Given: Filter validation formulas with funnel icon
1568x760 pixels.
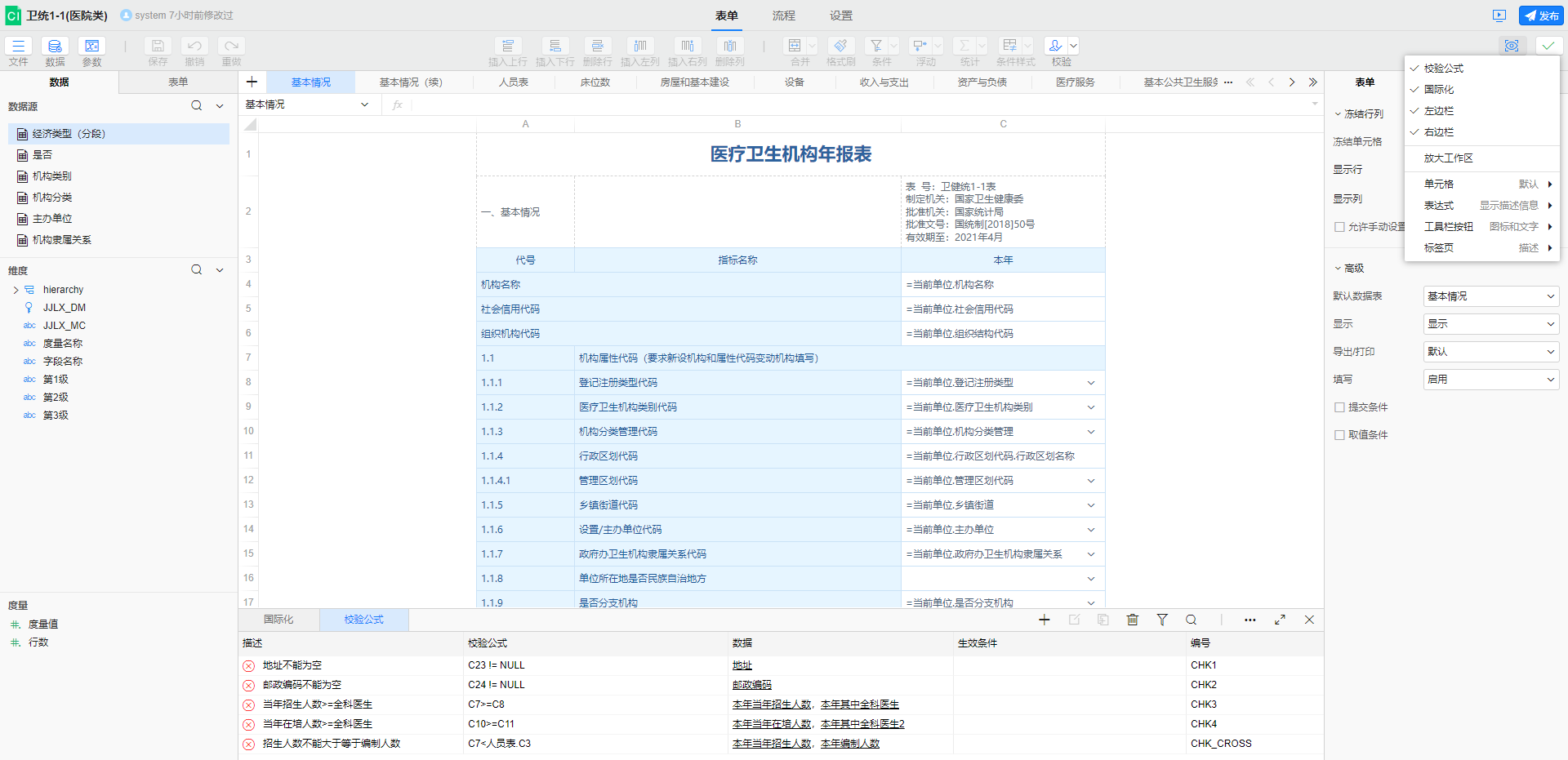Looking at the screenshot, I should click(1161, 620).
